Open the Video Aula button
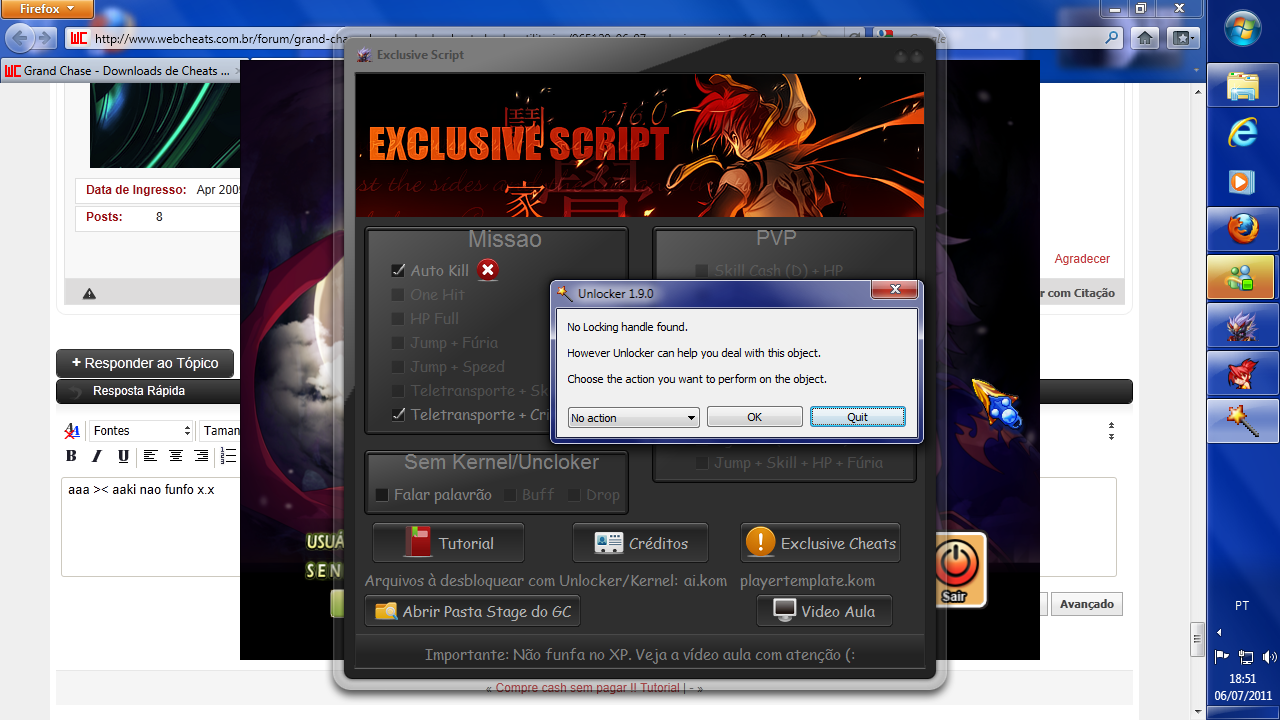The width and height of the screenshot is (1280, 720). 824,611
